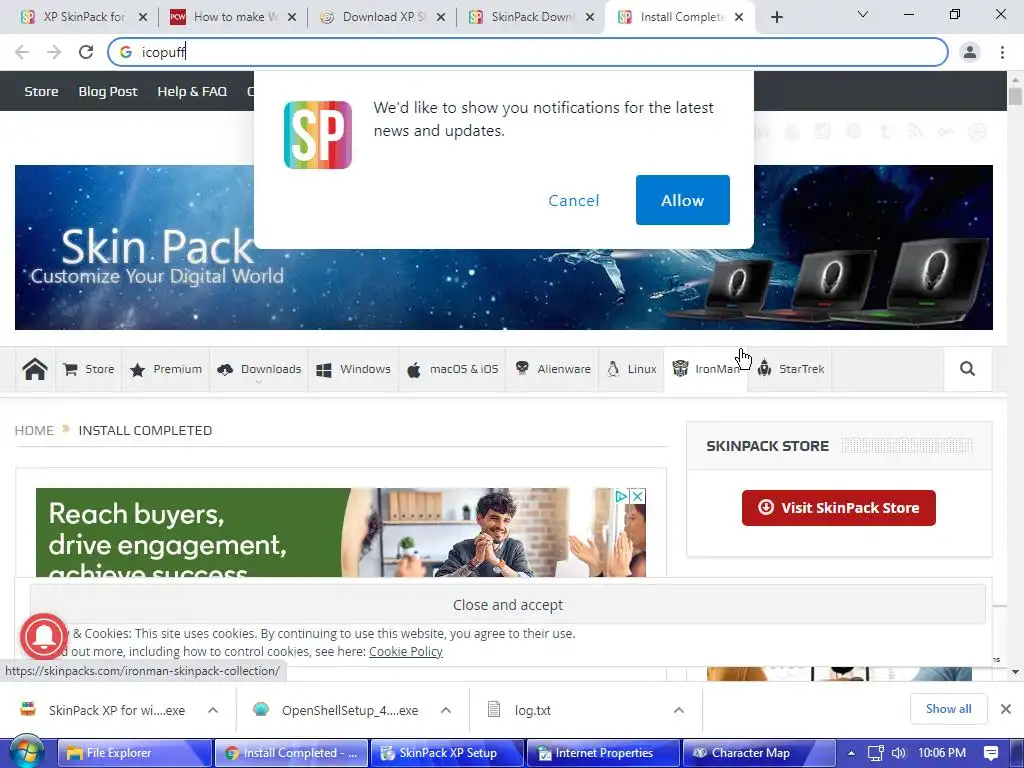The width and height of the screenshot is (1024, 768).
Task: Close the How to make W tab
Action: (292, 17)
